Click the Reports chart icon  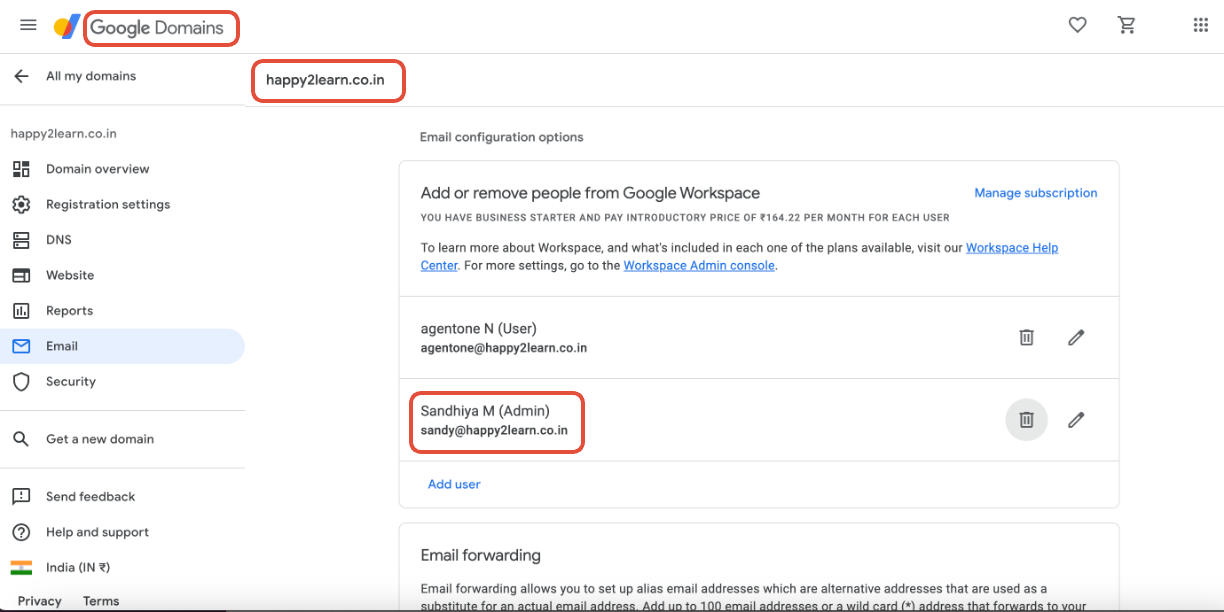click(x=21, y=311)
